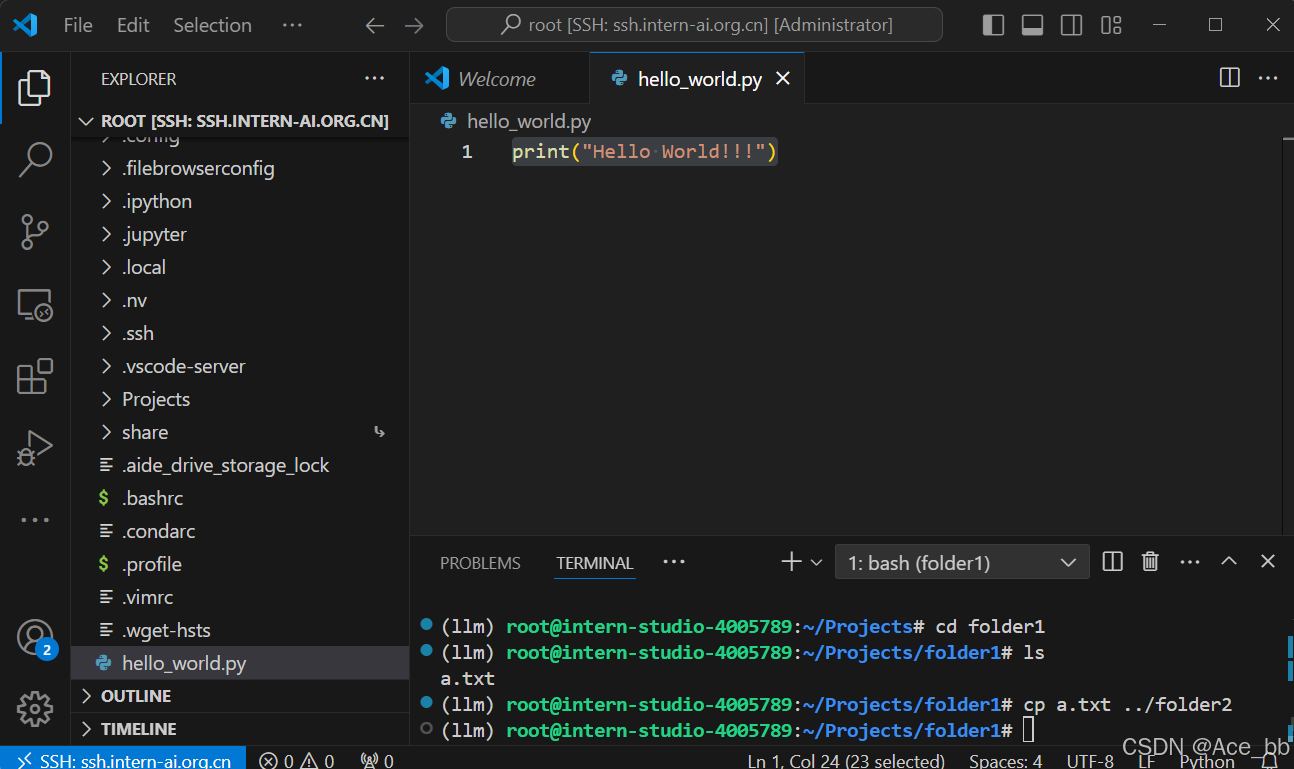1294x769 pixels.
Task: Expand the TIMELINE section
Action: click(x=240, y=729)
